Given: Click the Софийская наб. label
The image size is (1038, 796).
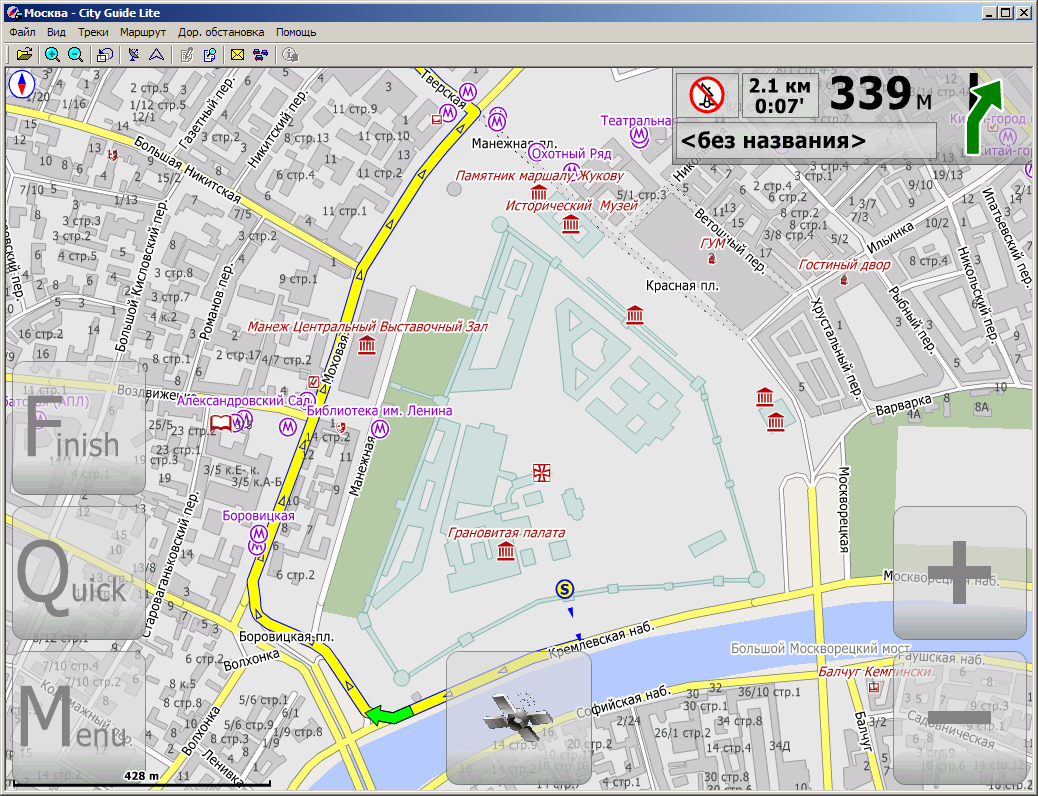Looking at the screenshot, I should point(623,702).
